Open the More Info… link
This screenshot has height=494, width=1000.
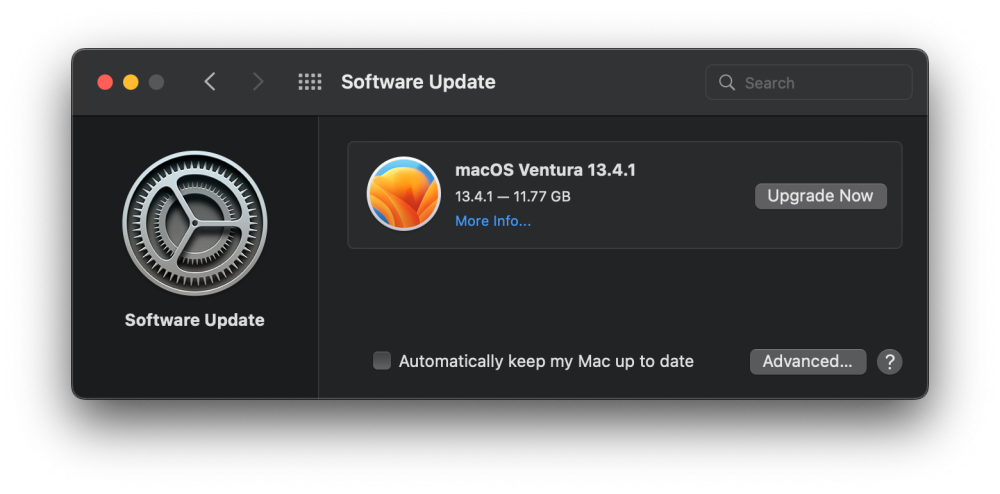coord(493,221)
